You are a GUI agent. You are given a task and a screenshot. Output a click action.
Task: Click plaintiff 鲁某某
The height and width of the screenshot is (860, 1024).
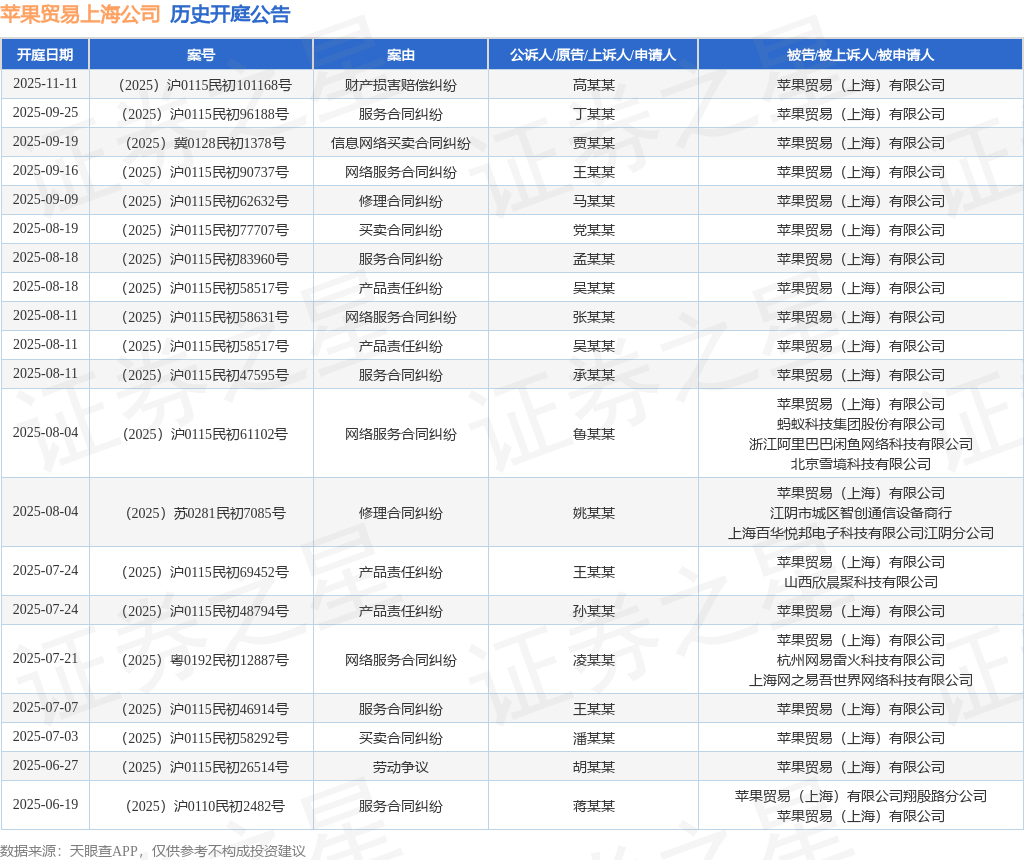(x=594, y=434)
